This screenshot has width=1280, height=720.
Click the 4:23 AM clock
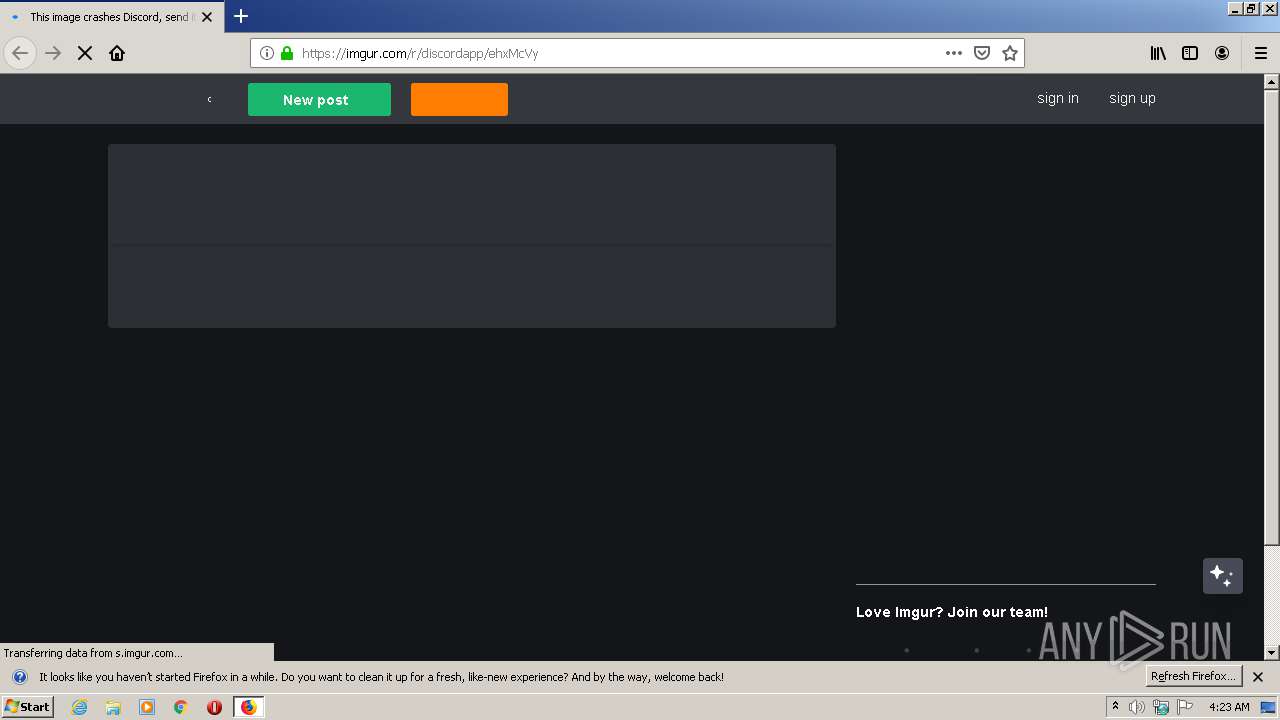pos(1229,707)
